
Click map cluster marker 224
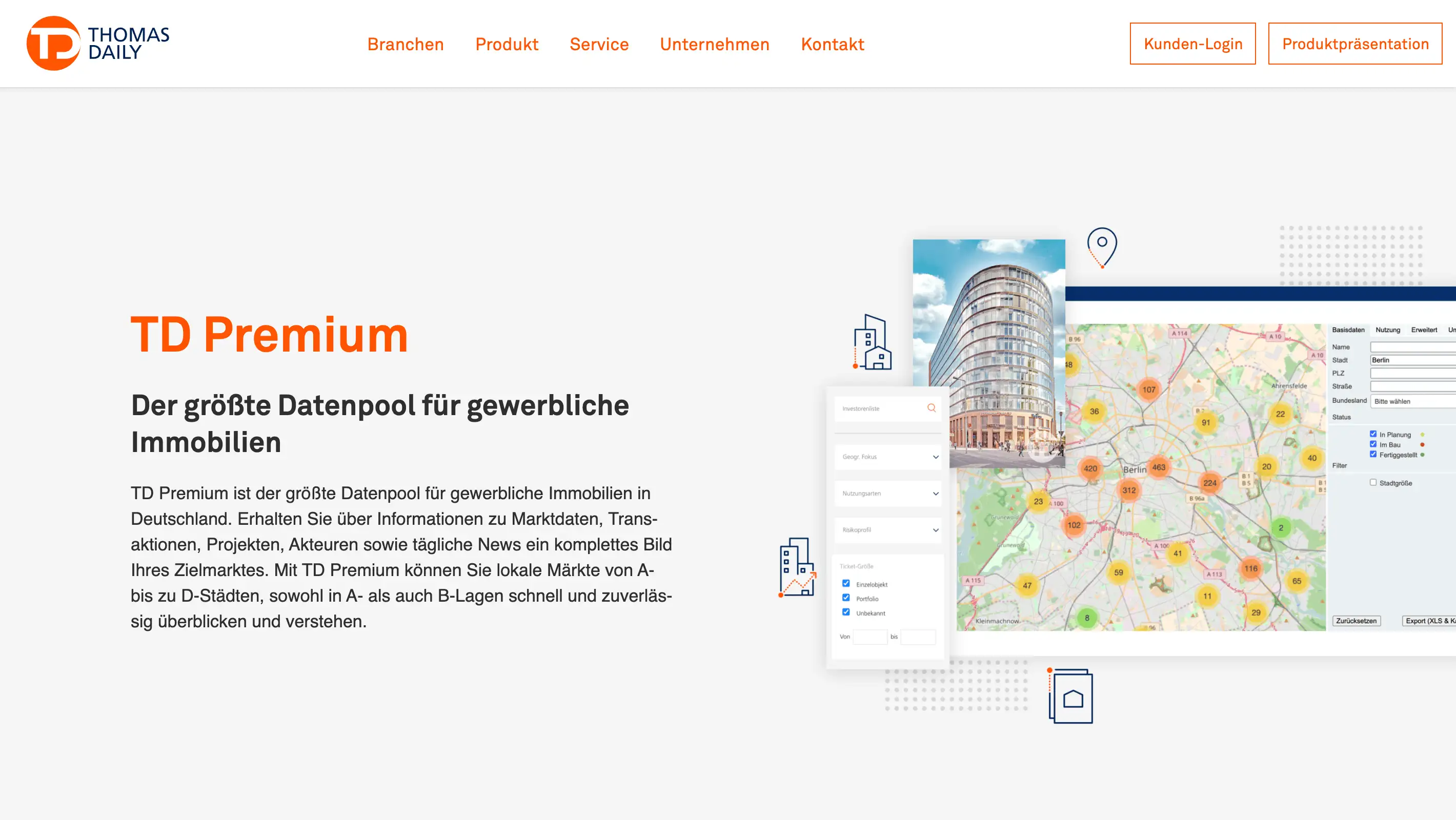coord(1209,483)
